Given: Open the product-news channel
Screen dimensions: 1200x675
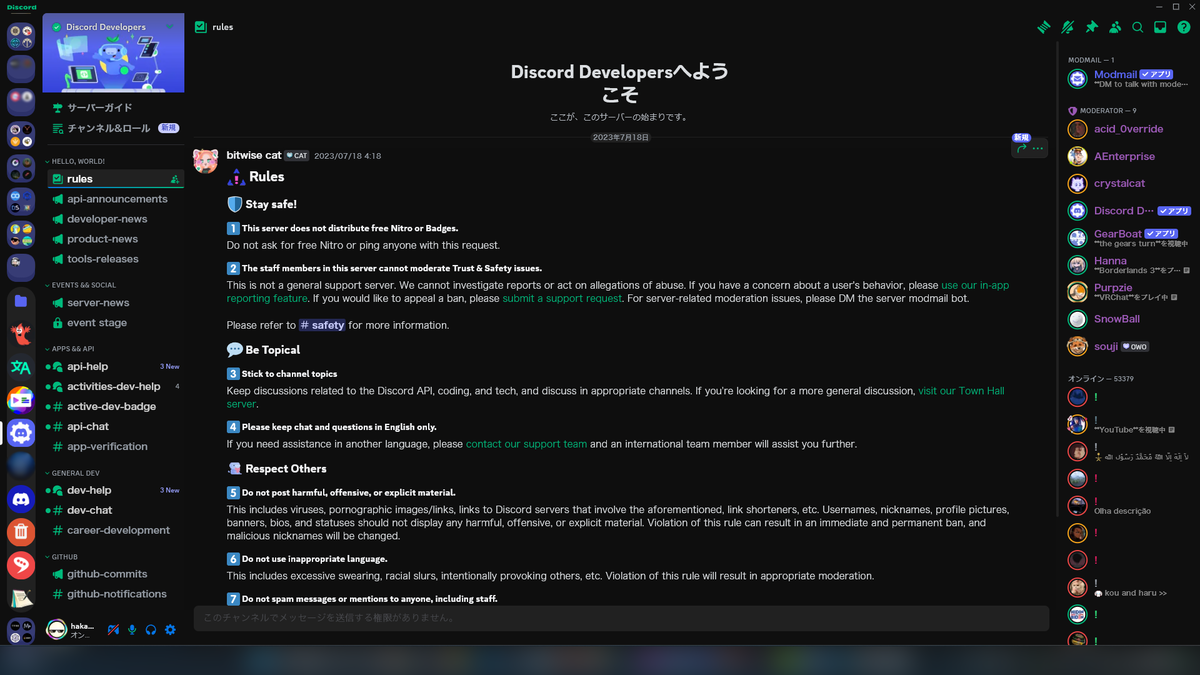Looking at the screenshot, I should [116, 239].
